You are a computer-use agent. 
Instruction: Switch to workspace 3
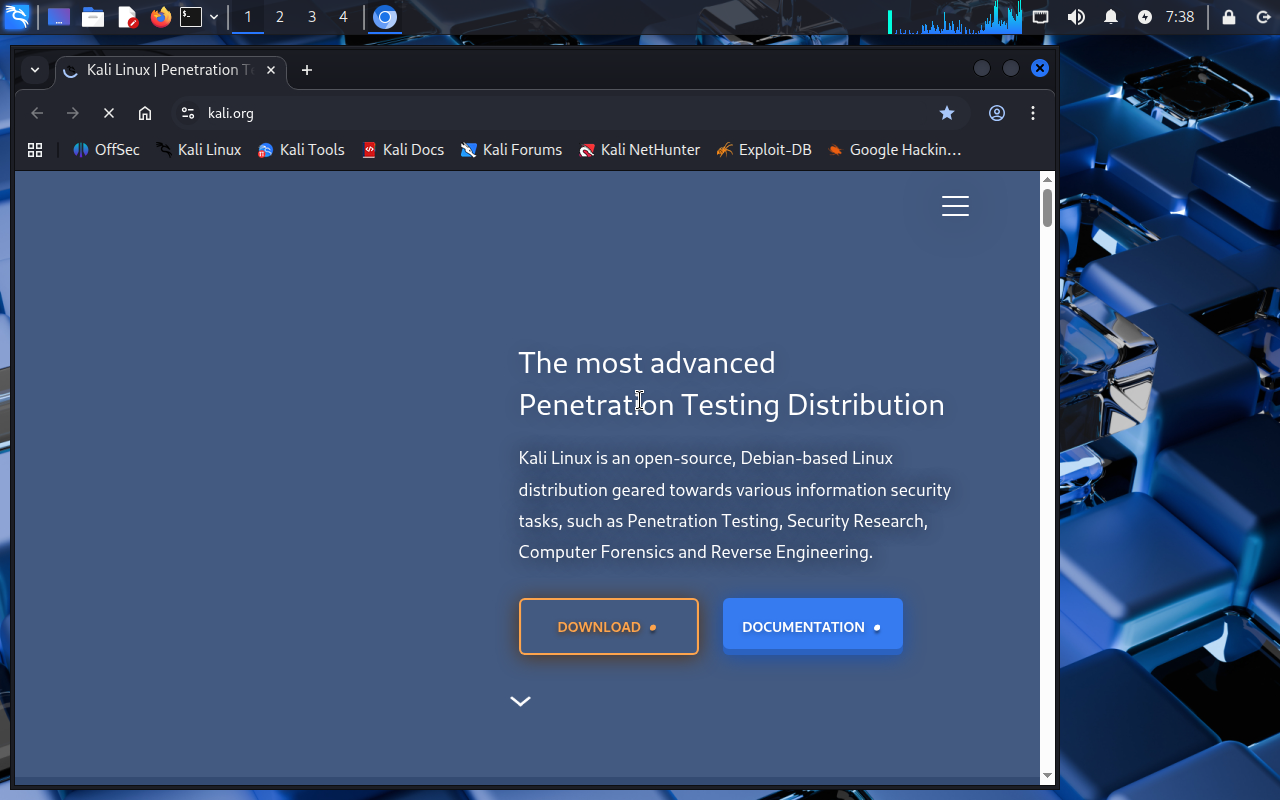click(x=312, y=17)
